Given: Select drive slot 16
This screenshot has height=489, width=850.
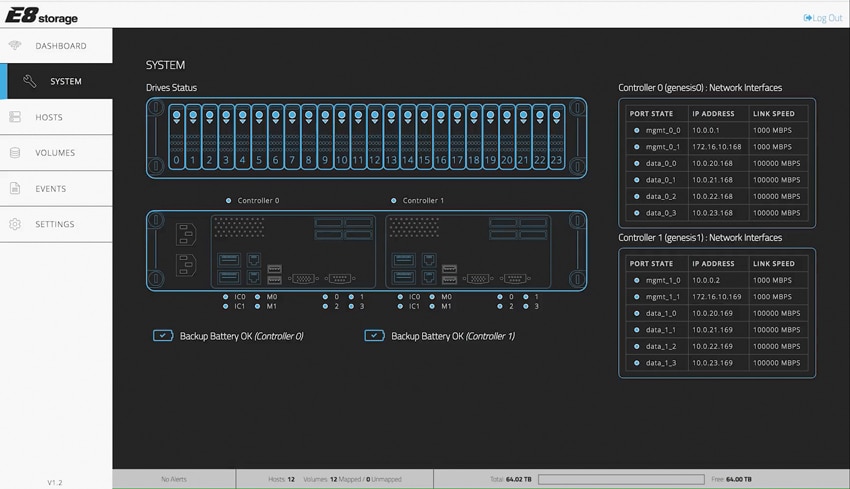Looking at the screenshot, I should (x=441, y=138).
